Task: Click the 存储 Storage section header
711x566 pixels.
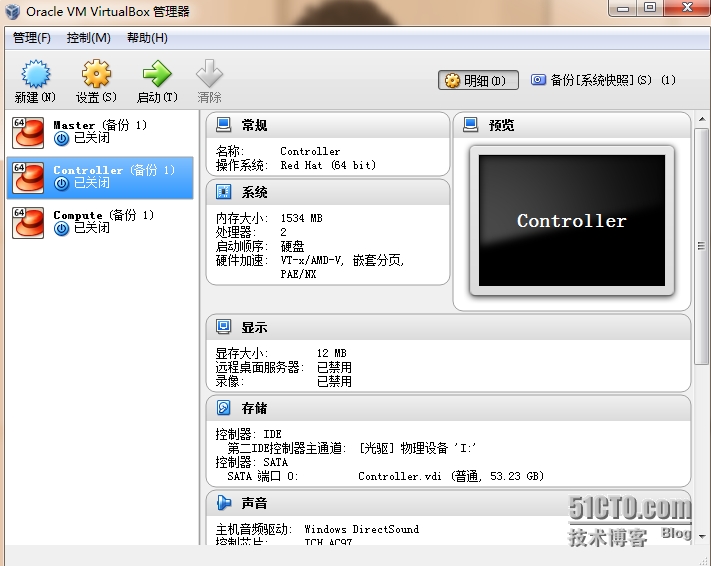Action: click(448, 408)
